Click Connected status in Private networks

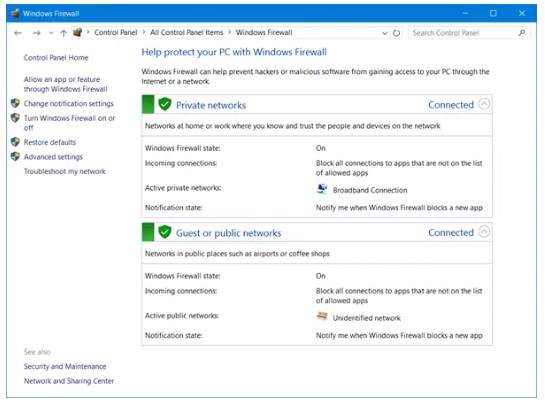coord(451,105)
